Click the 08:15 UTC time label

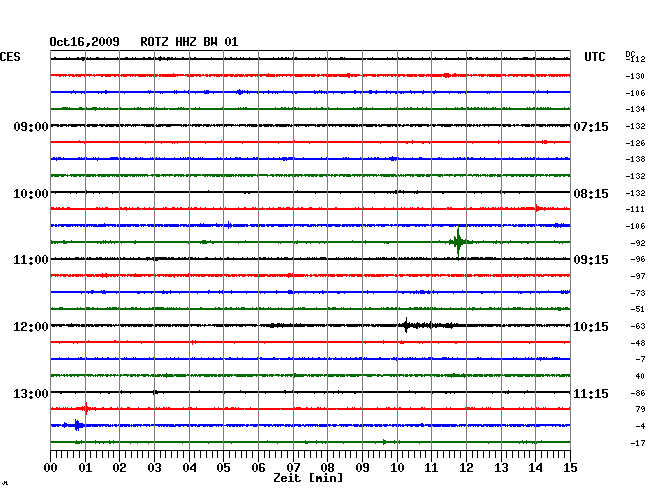591,194
